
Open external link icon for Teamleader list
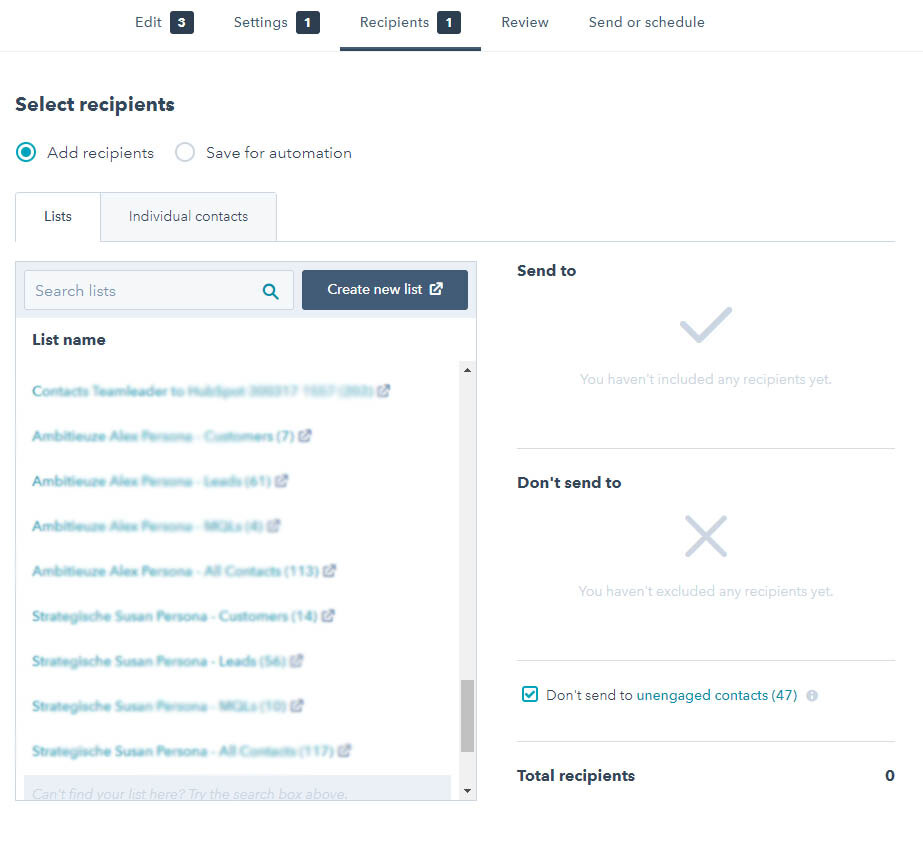coord(384,390)
